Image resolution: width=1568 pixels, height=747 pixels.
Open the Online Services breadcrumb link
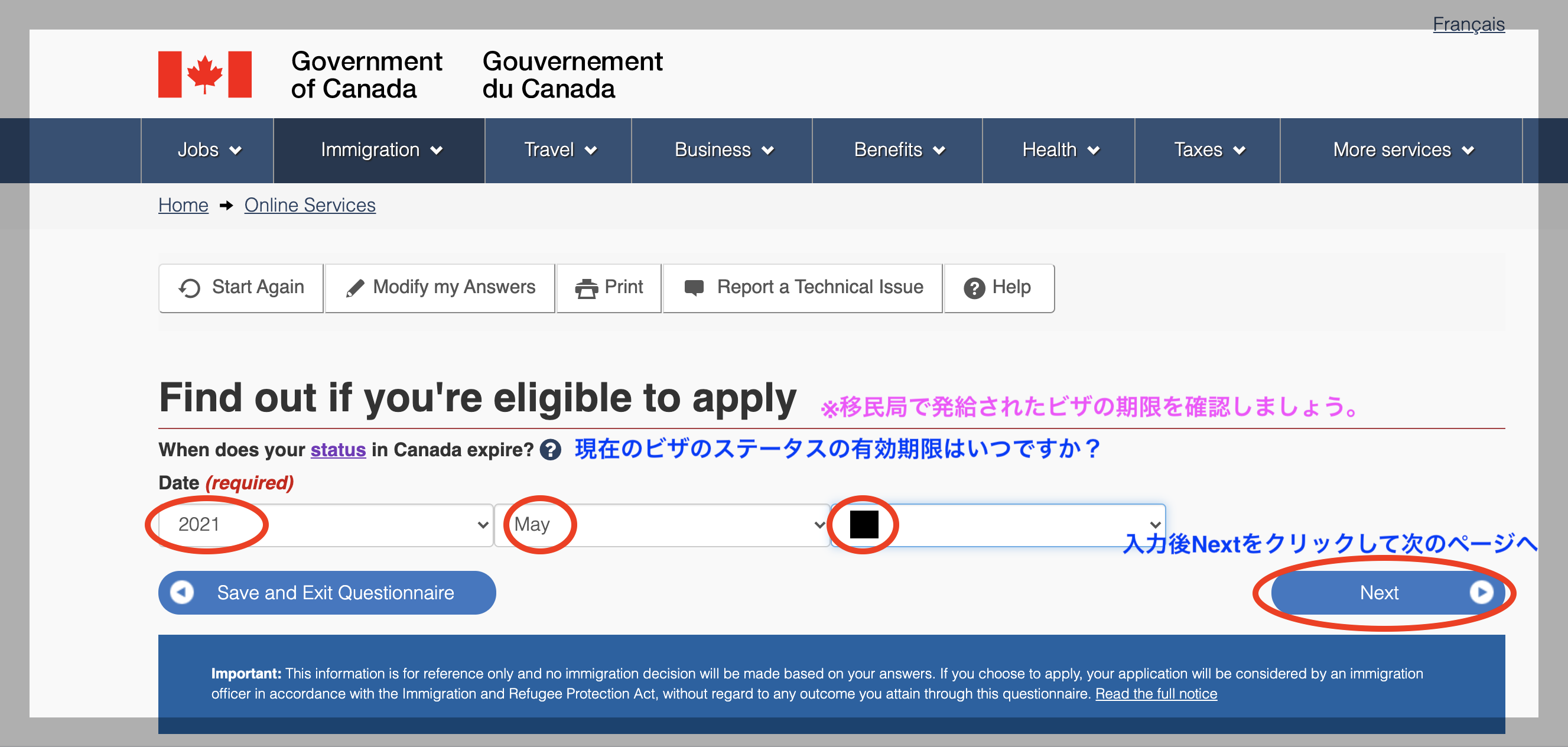(310, 205)
